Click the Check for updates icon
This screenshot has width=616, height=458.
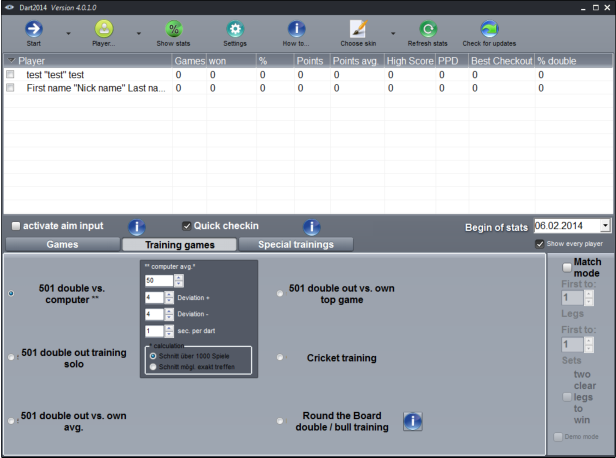[x=489, y=29]
